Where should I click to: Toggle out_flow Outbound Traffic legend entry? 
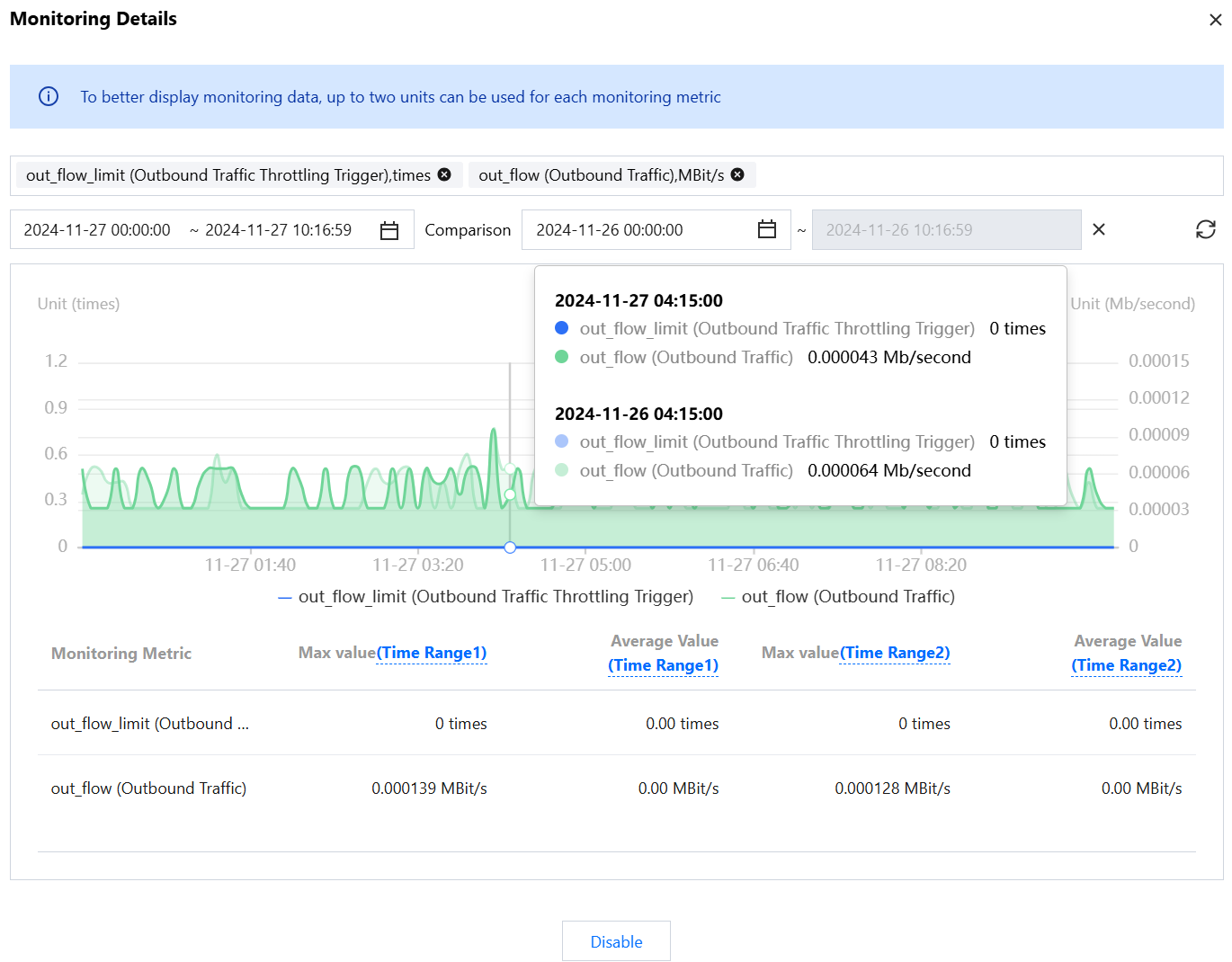pyautogui.click(x=838, y=597)
